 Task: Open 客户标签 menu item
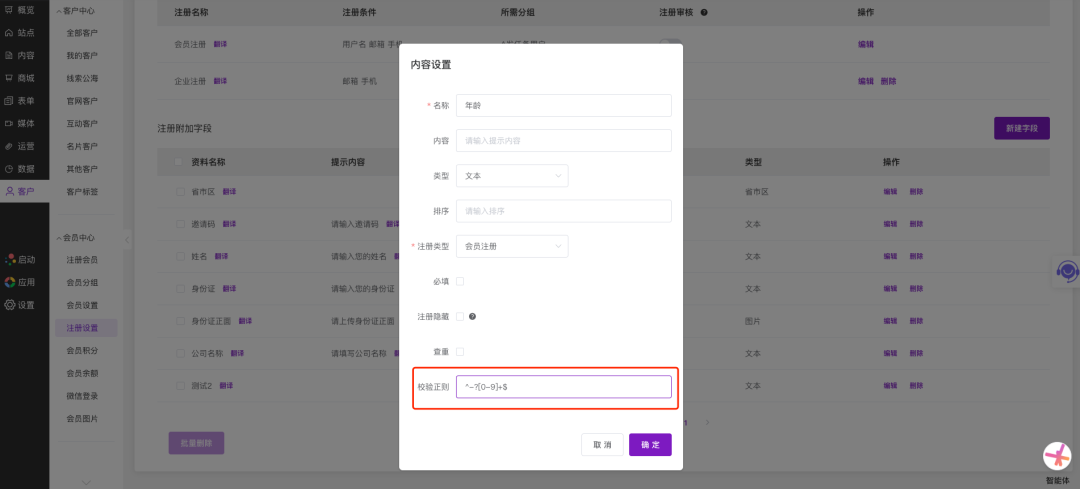(x=82, y=191)
